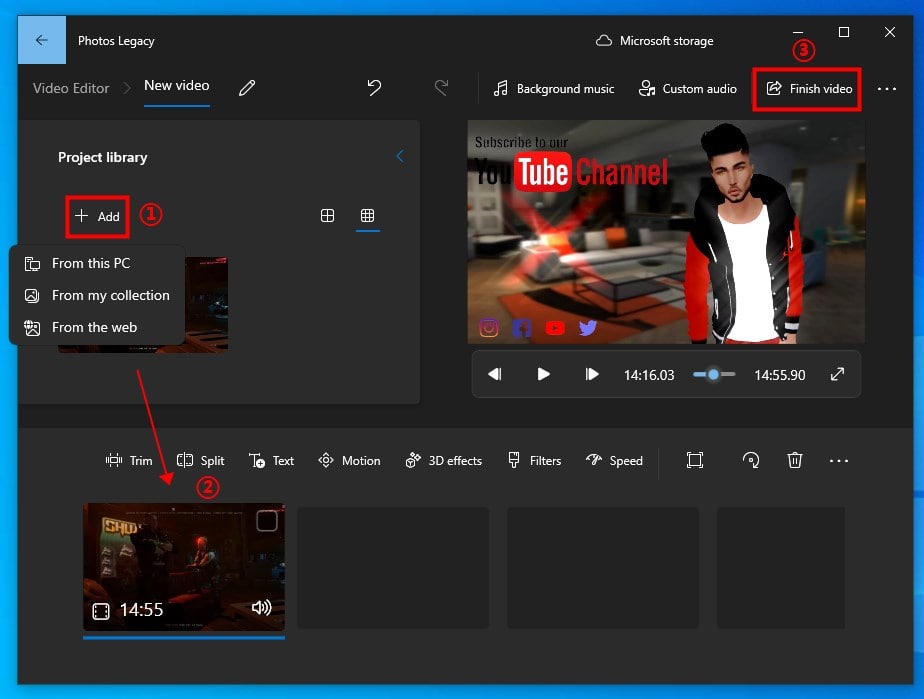The height and width of the screenshot is (699, 924).
Task: Rotate the clip with rotate icon
Action: 750,460
